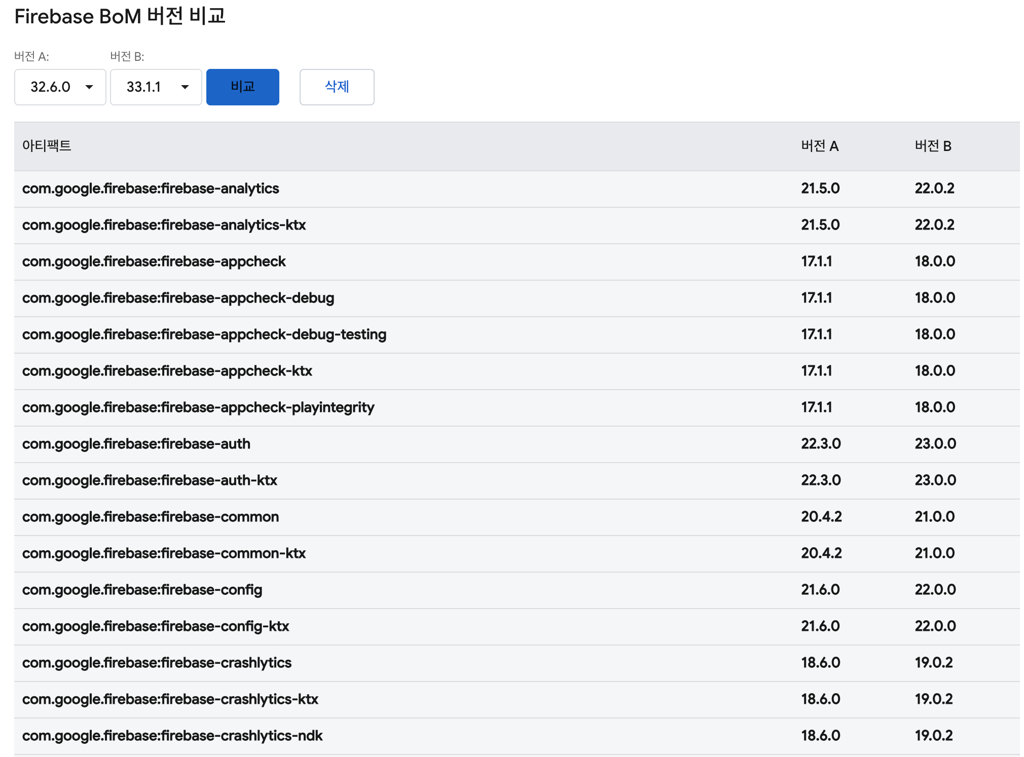
Task: Click version B 21.0.0 for firebase-common
Action: tap(935, 517)
